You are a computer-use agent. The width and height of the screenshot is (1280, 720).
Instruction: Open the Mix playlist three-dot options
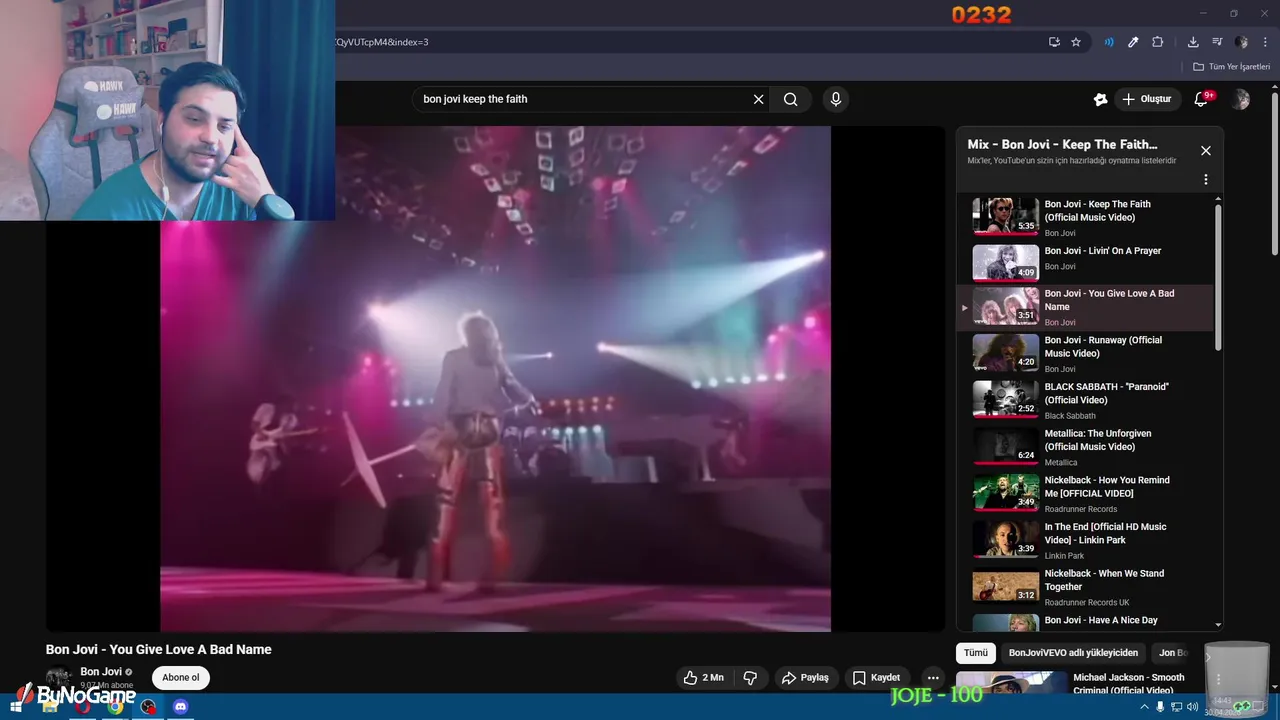coord(1205,180)
